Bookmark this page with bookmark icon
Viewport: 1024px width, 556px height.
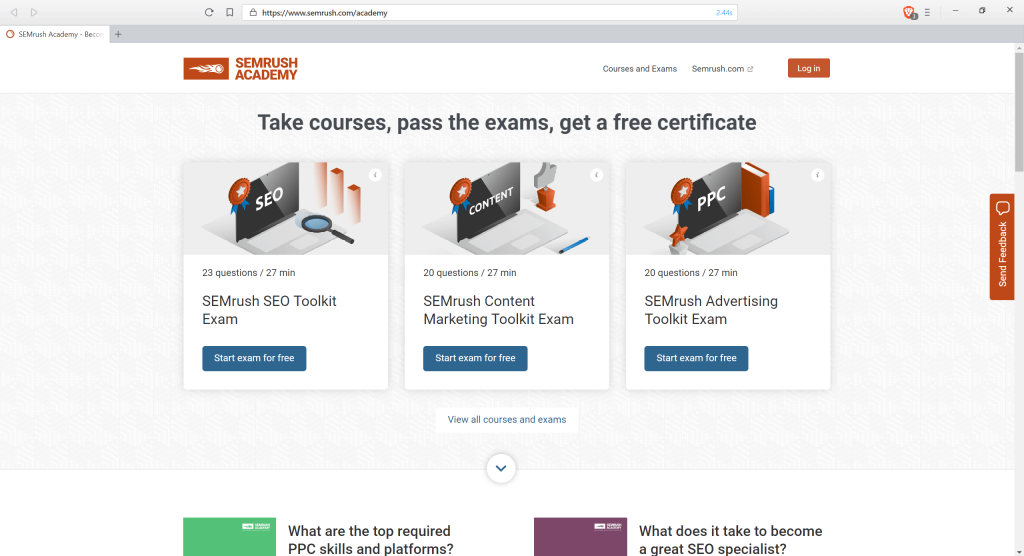click(x=230, y=12)
